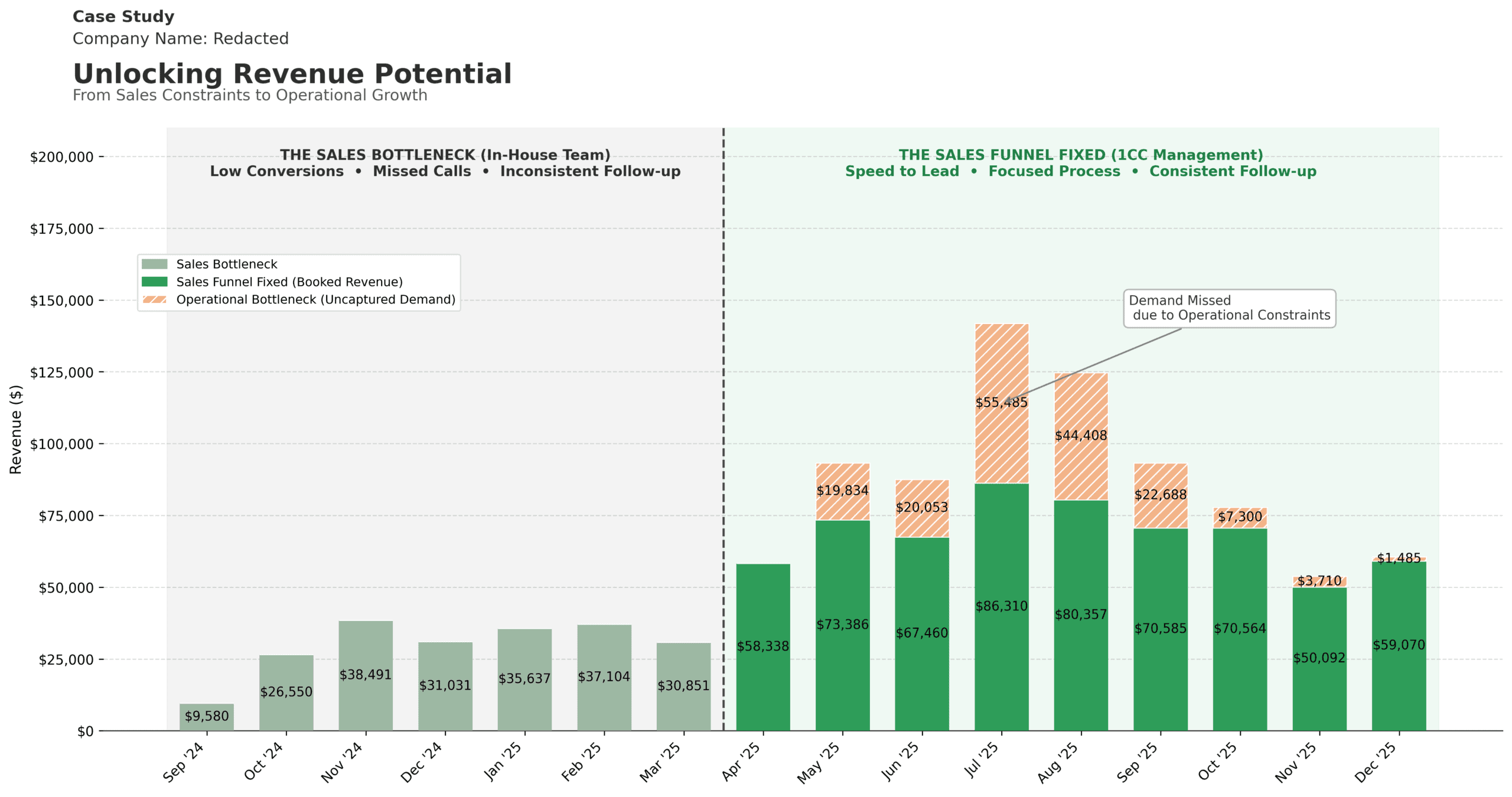Click THE SALES FUNNEL FIXED section heading
The width and height of the screenshot is (1512, 797).
click(1081, 155)
